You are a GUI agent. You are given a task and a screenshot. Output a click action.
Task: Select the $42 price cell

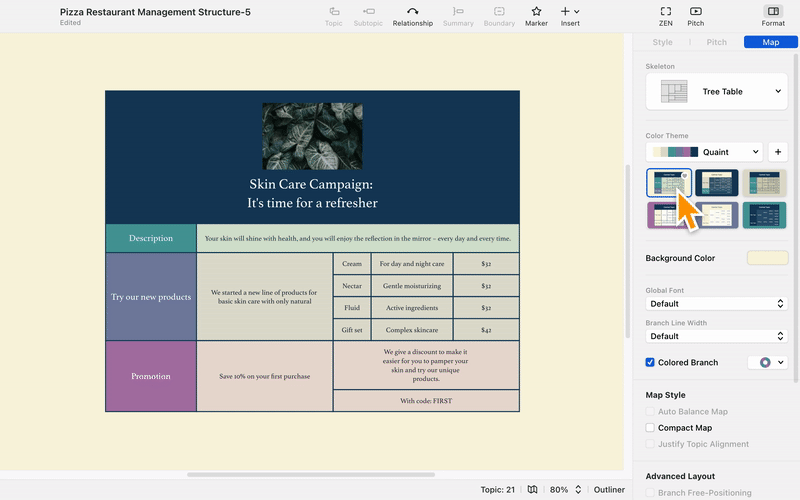(x=486, y=330)
